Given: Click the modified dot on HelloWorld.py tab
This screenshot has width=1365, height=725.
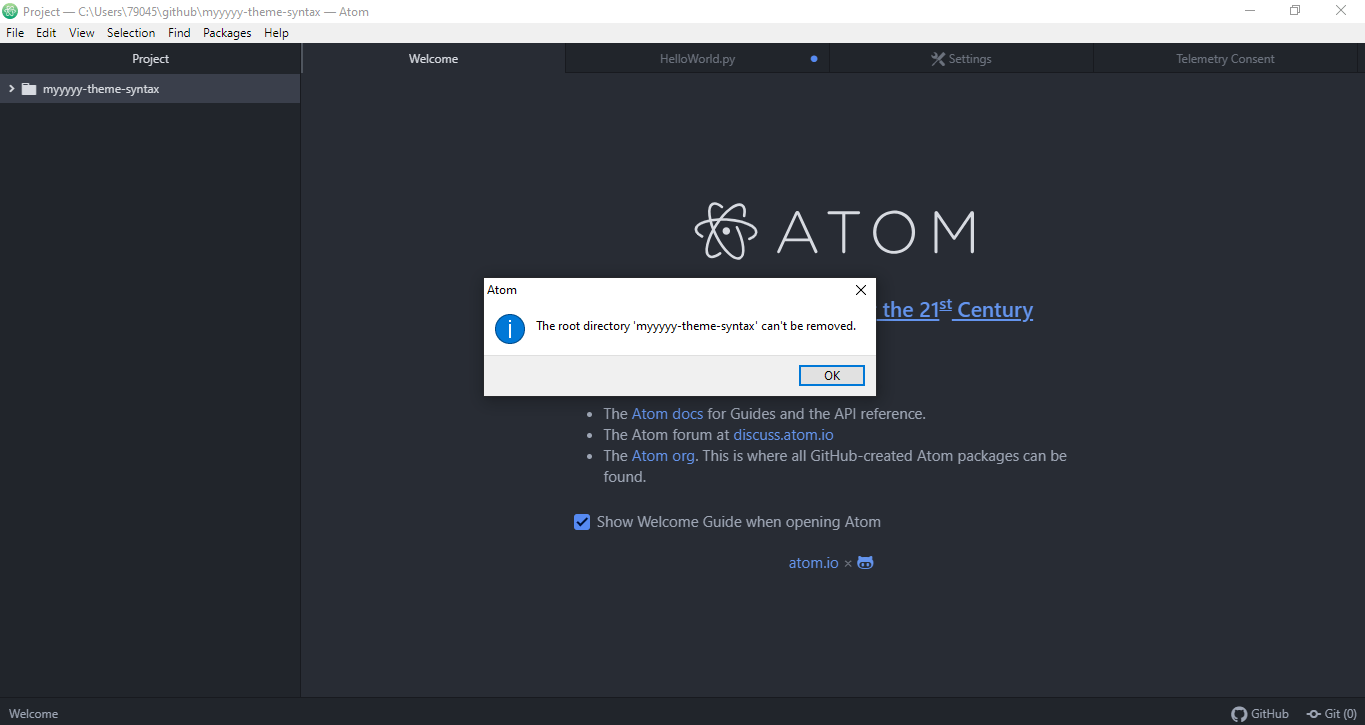Looking at the screenshot, I should [814, 59].
